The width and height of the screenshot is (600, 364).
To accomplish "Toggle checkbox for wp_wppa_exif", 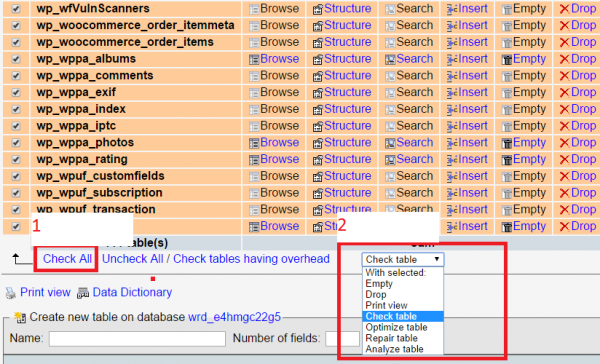I will pyautogui.click(x=16, y=93).
